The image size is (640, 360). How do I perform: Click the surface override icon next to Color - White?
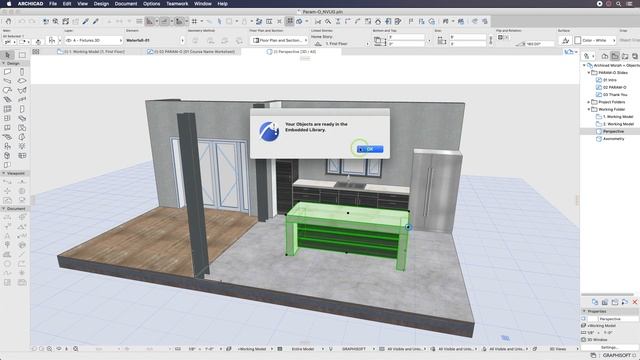pos(565,40)
